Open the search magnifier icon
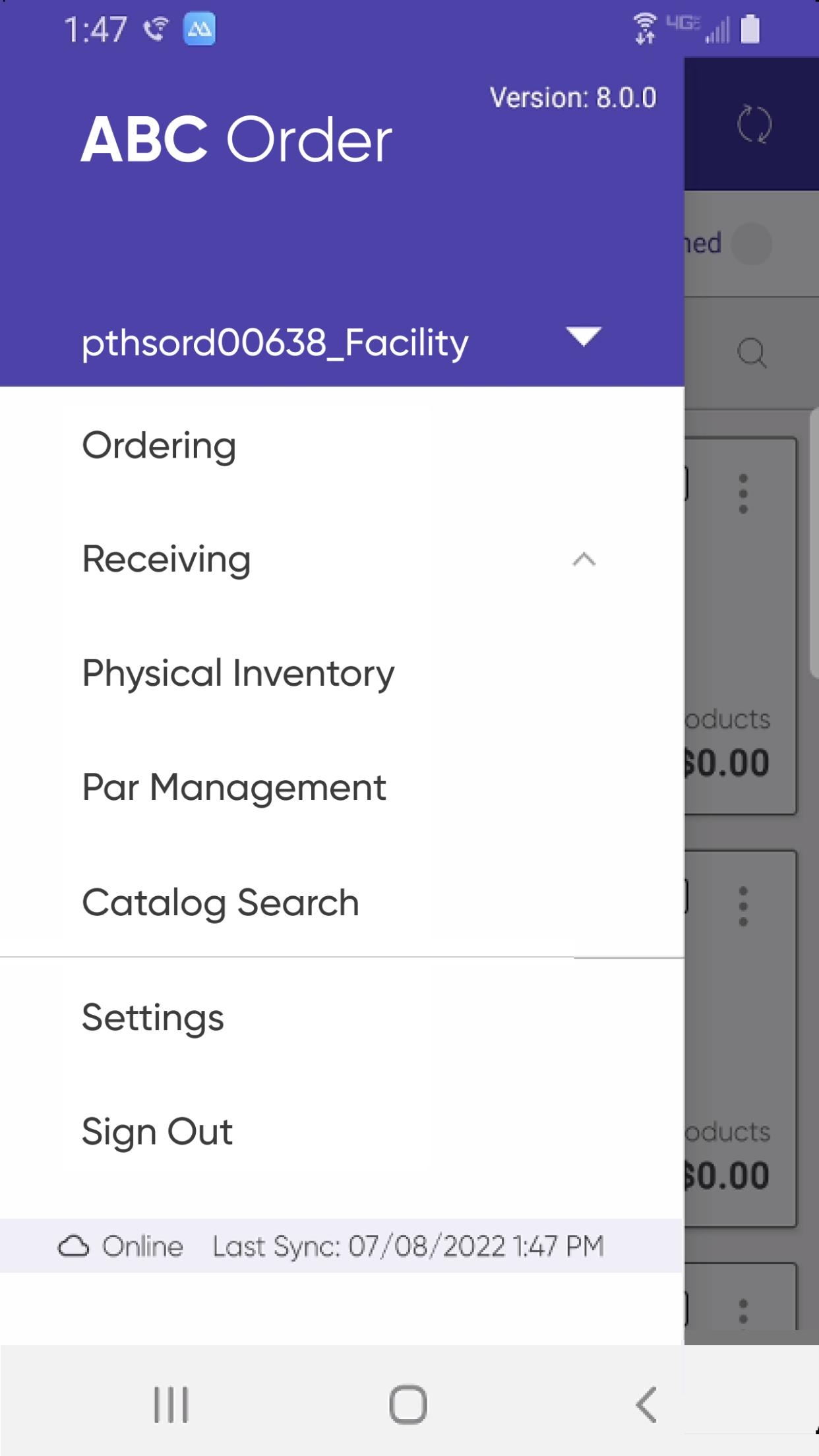Screen dimensions: 819x1456 click(752, 353)
